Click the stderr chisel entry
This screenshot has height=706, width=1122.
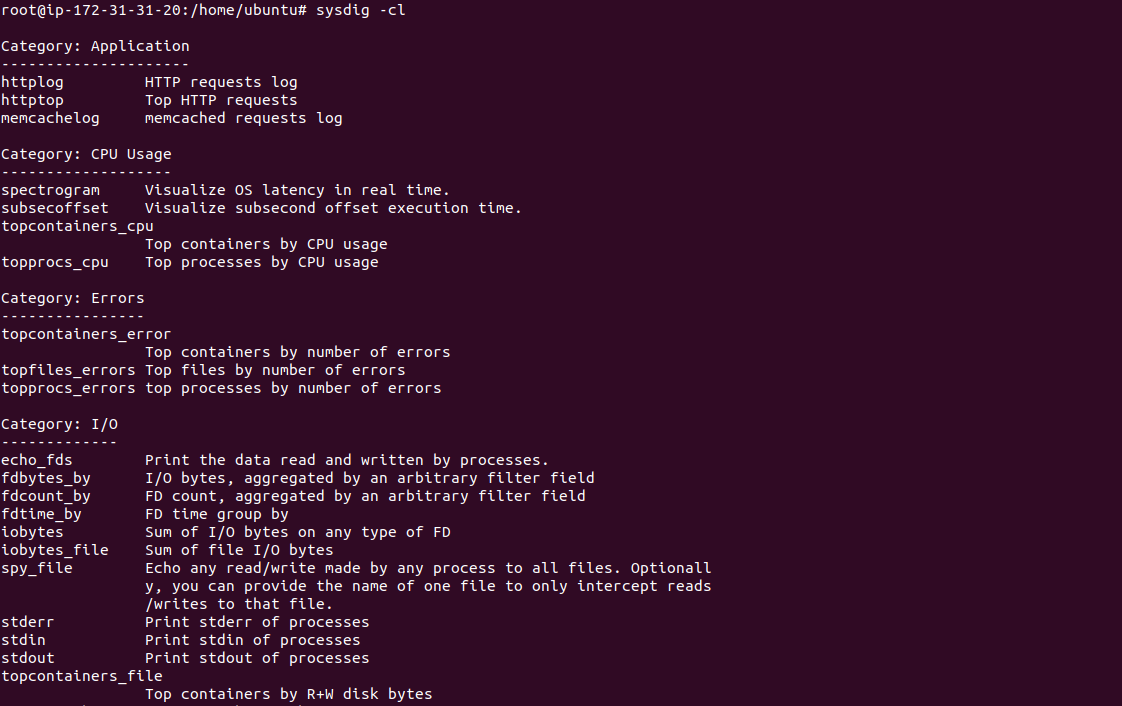tap(28, 622)
